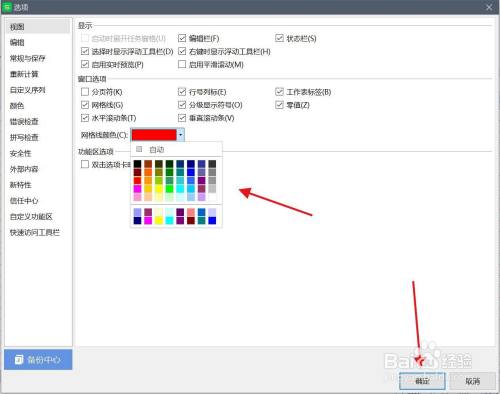Screen dimensions: 500x394
Task: Pick the bright green swatch
Action: (x=169, y=189)
